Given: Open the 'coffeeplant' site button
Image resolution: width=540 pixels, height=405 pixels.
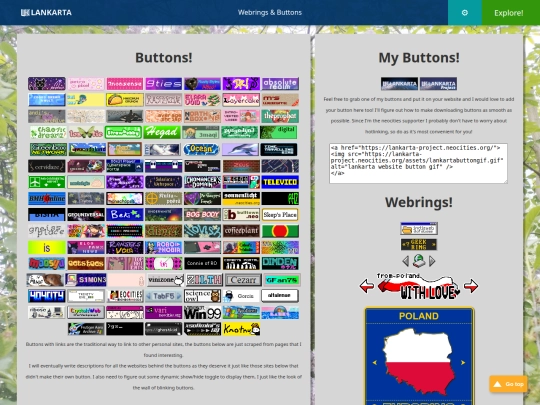Looking at the screenshot, I should click(241, 231).
